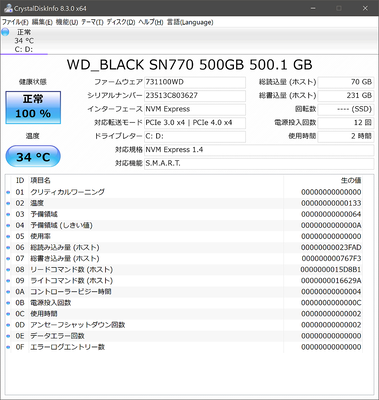Click status dot beside 使用率 row
The image size is (379, 400).
[8, 236]
